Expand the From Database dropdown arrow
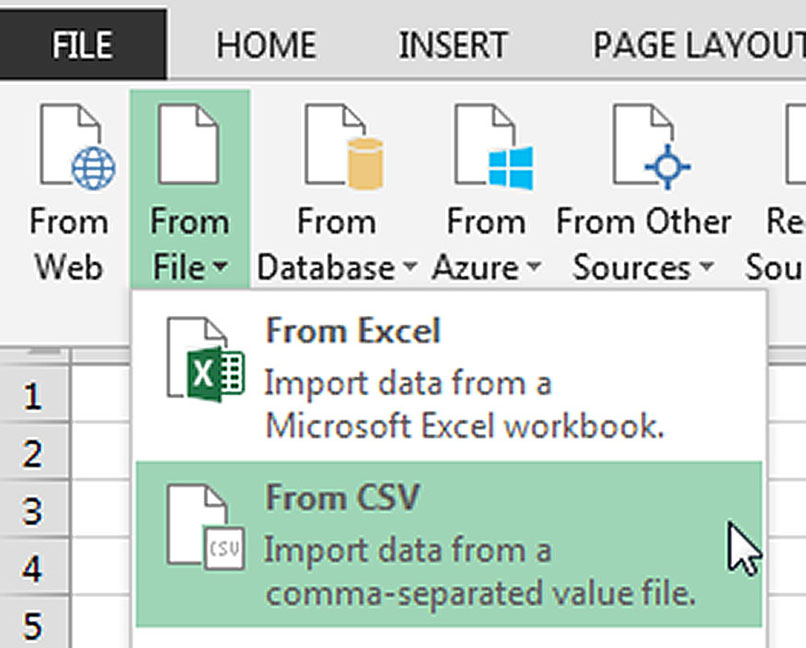The image size is (806, 648). 410,267
